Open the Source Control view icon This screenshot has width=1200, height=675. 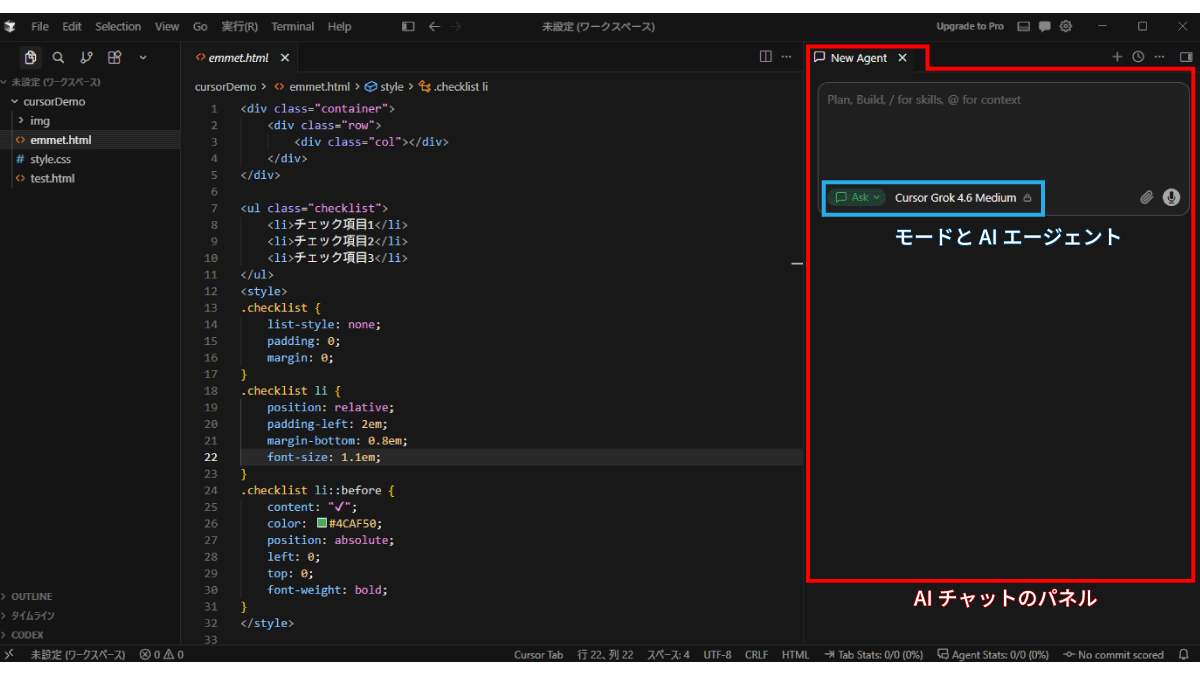tap(86, 58)
